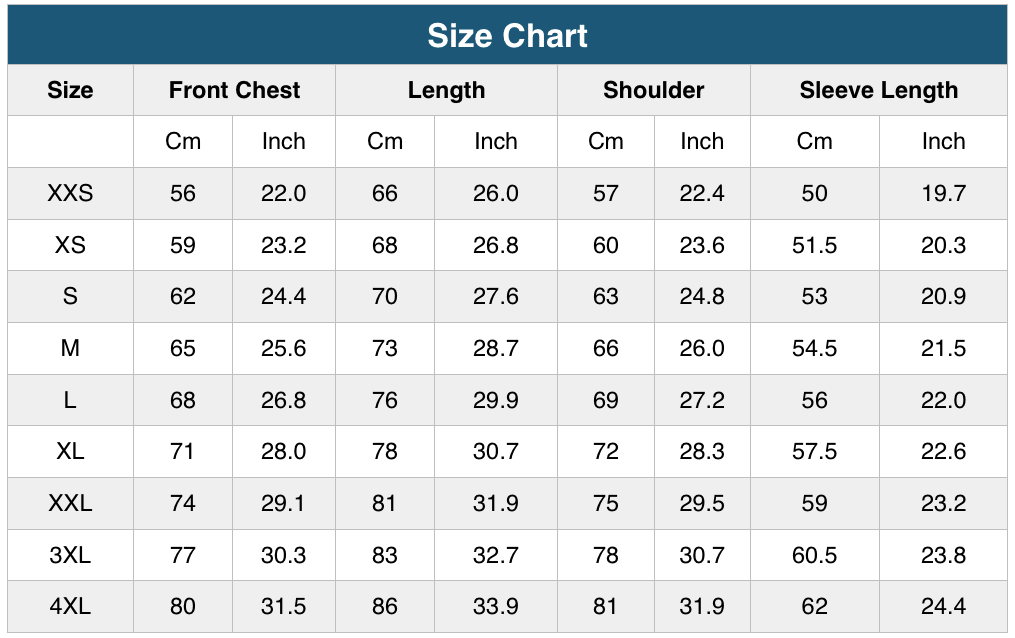Select the Size column header
Image resolution: width=1015 pixels, height=638 pixels.
(70, 90)
